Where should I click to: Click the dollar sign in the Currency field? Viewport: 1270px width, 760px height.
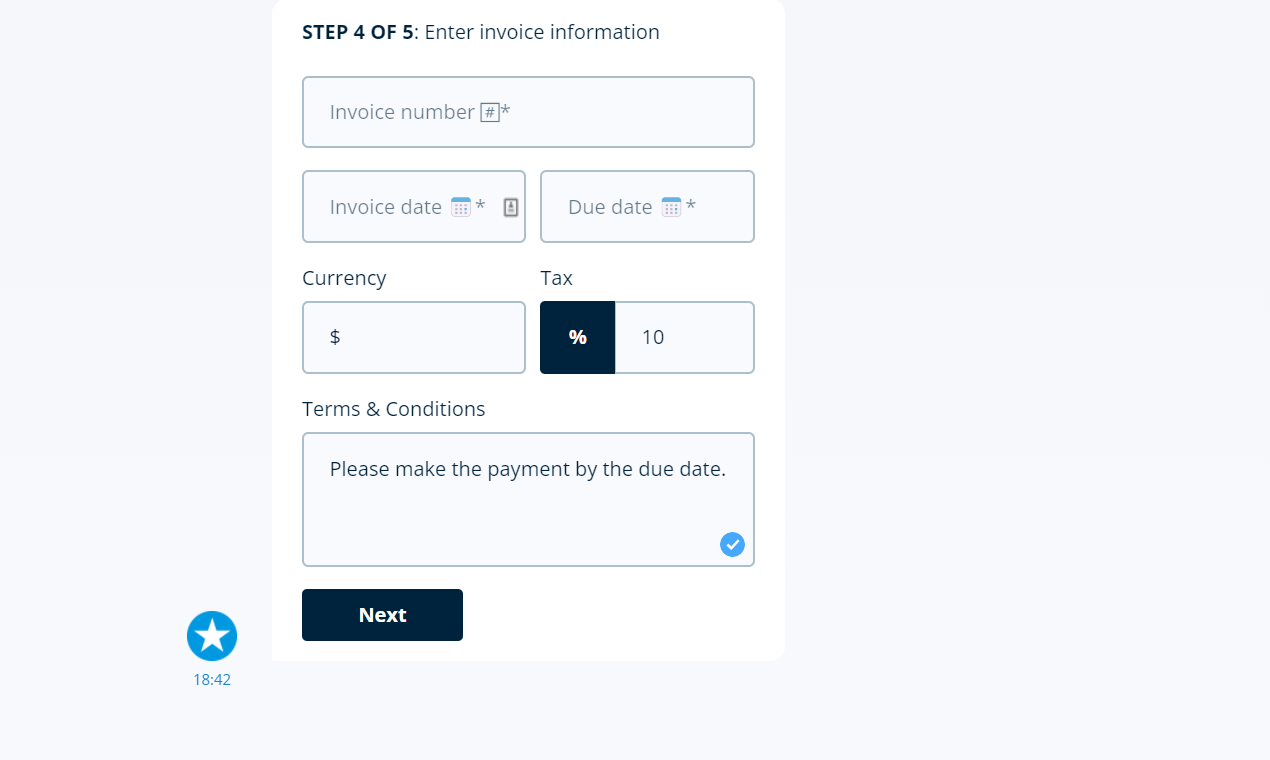[x=336, y=337]
